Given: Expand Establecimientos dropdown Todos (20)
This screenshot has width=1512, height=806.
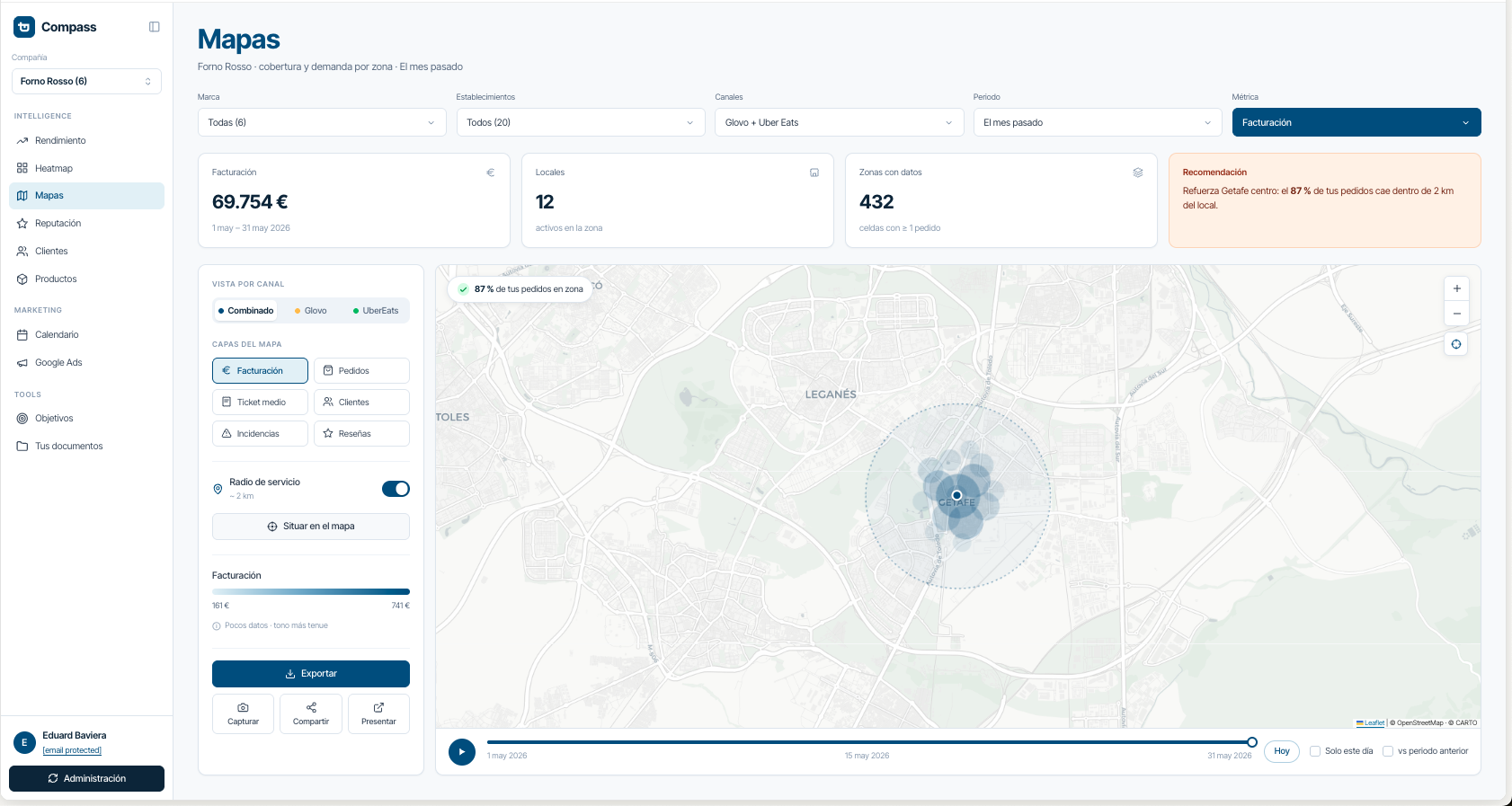Looking at the screenshot, I should tap(581, 122).
